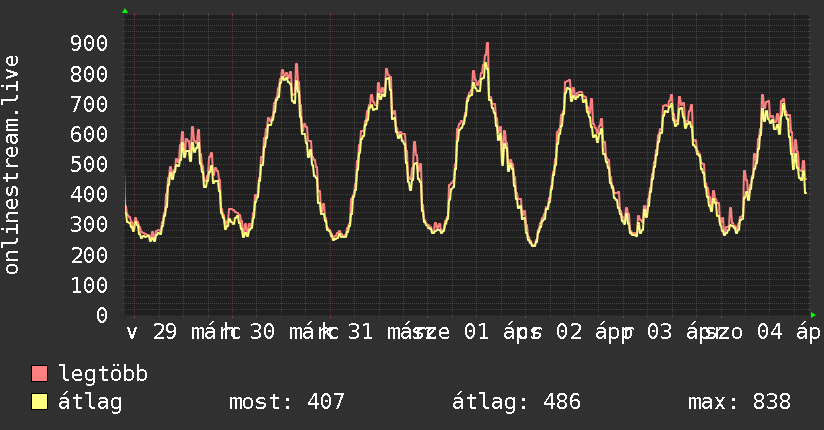Click the max: 838 statistic
Image resolution: width=824 pixels, height=430 pixels.
[739, 402]
